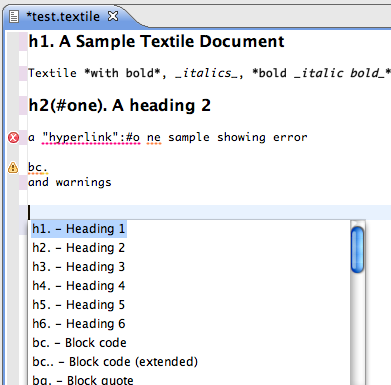Choose 'h5. – Heading 5' from the suggestions
Viewport: 391px width, 385px height.
click(79, 305)
